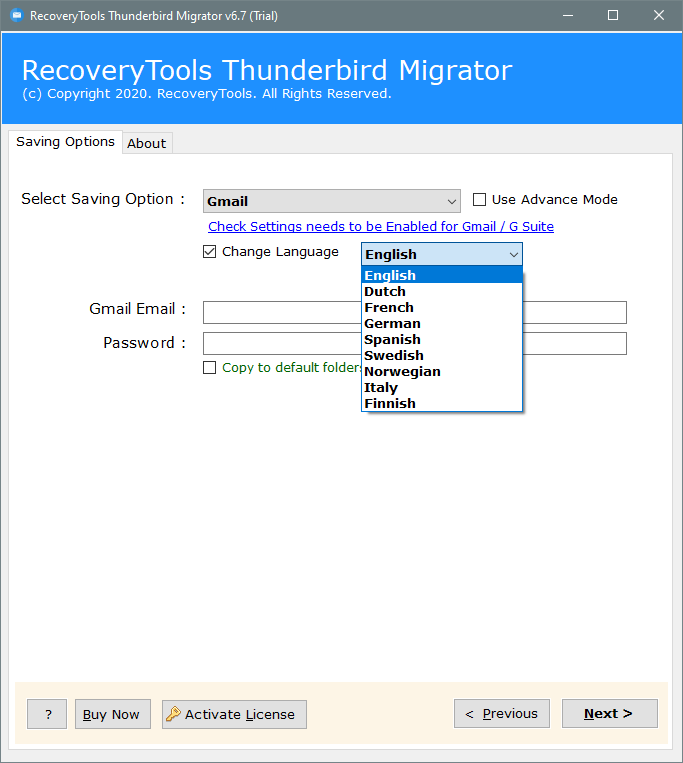The width and height of the screenshot is (683, 763).
Task: Click the question mark help button
Action: pyautogui.click(x=47, y=714)
